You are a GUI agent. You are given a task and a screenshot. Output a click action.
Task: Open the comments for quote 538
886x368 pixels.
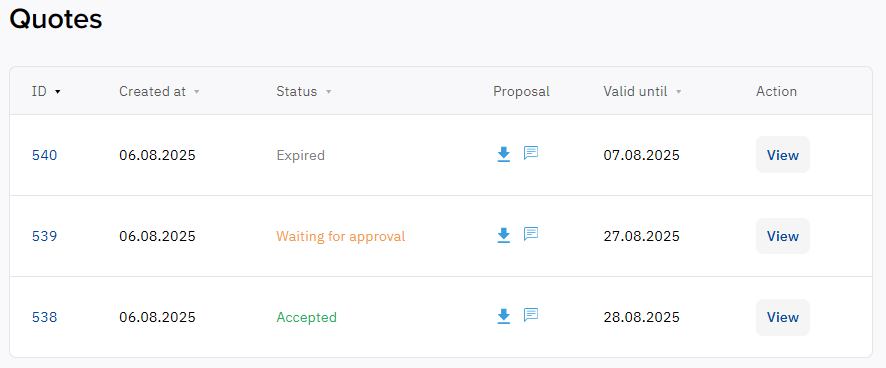(x=531, y=315)
